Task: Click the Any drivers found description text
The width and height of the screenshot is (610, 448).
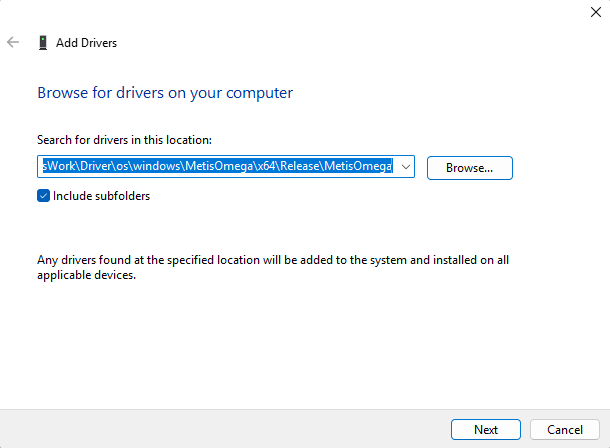Action: click(x=273, y=267)
